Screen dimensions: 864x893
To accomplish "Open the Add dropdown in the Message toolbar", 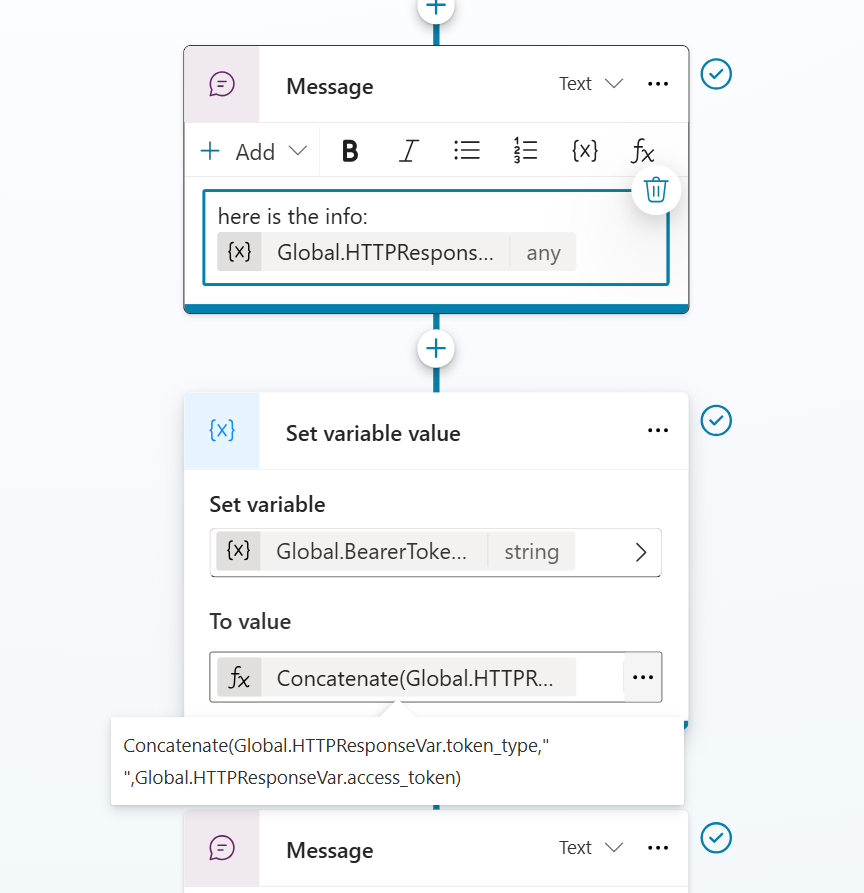I will click(x=253, y=151).
